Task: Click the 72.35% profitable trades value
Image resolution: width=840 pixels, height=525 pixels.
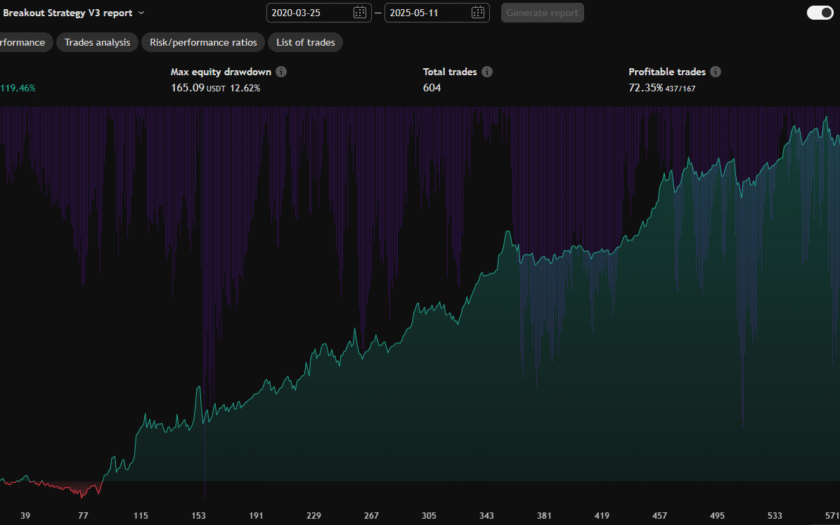Action: [646, 88]
